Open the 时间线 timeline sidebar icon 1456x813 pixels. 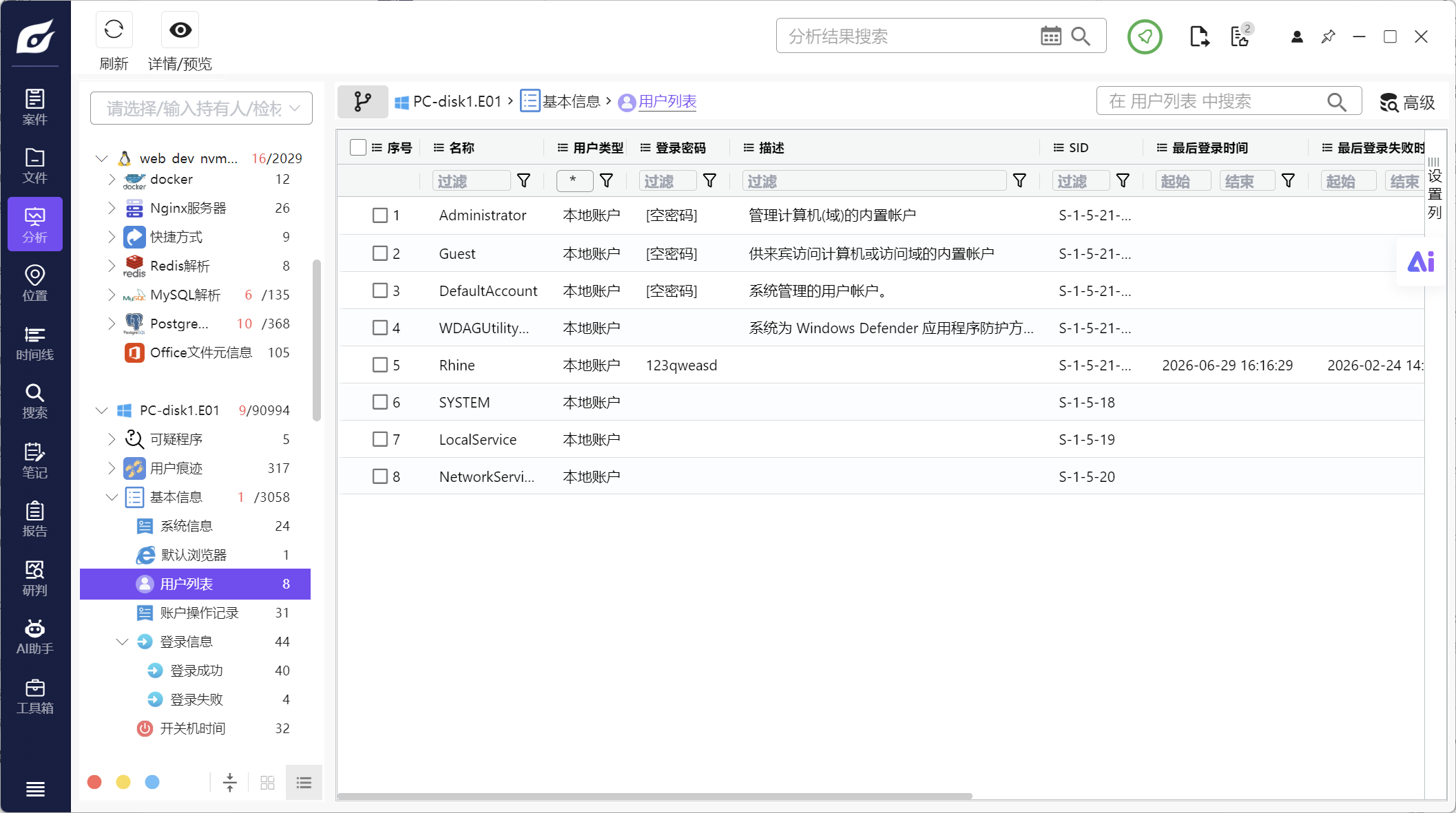[35, 343]
